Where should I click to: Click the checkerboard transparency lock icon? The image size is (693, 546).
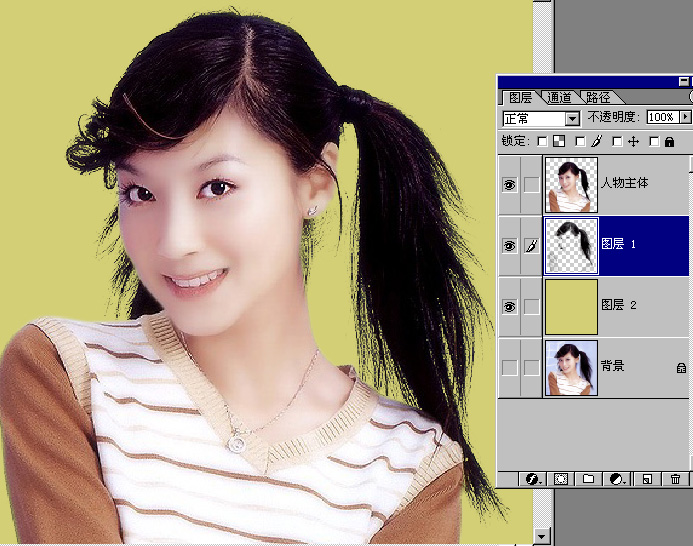(559, 141)
